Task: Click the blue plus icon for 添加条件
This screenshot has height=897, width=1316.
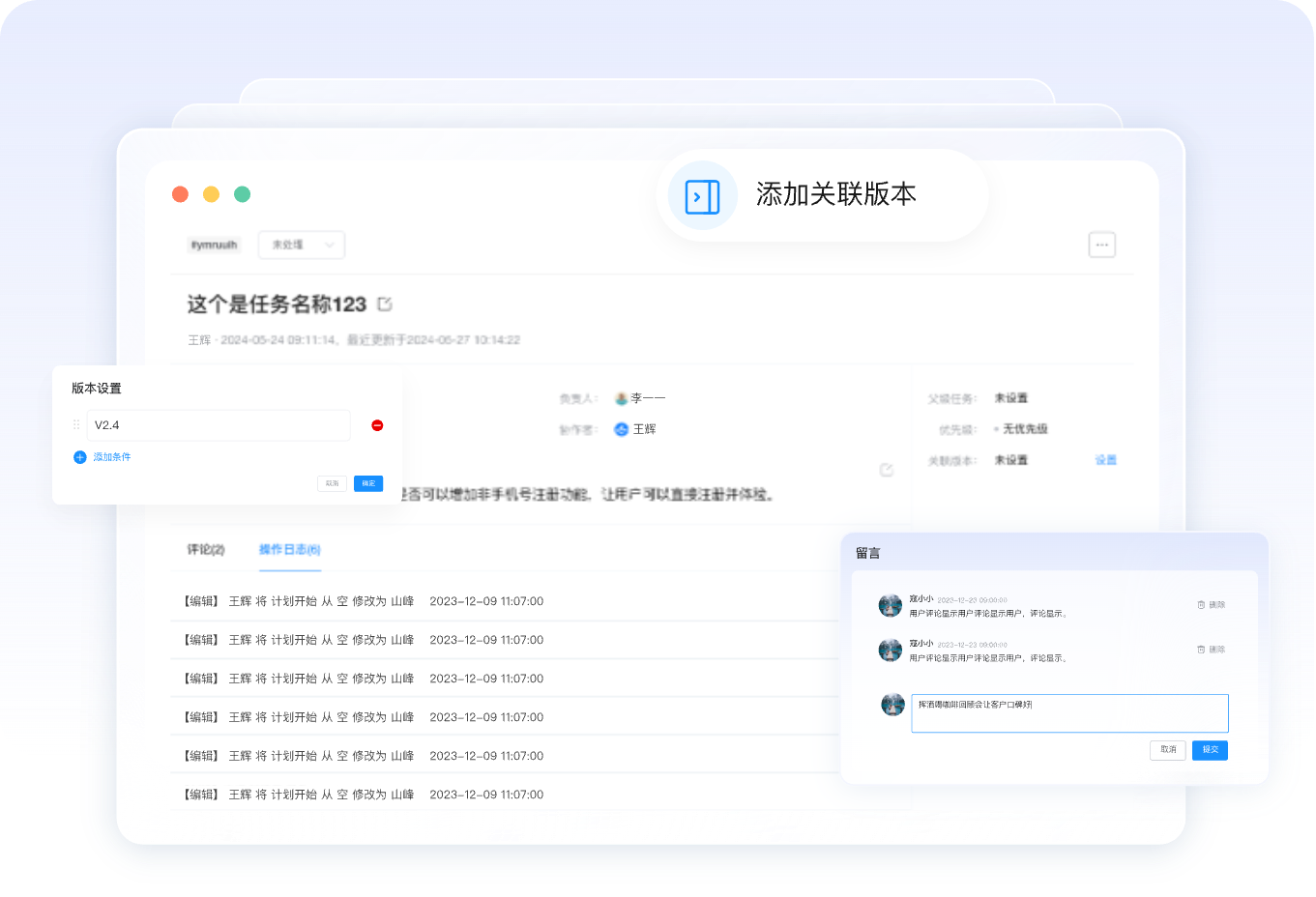Action: [x=80, y=457]
